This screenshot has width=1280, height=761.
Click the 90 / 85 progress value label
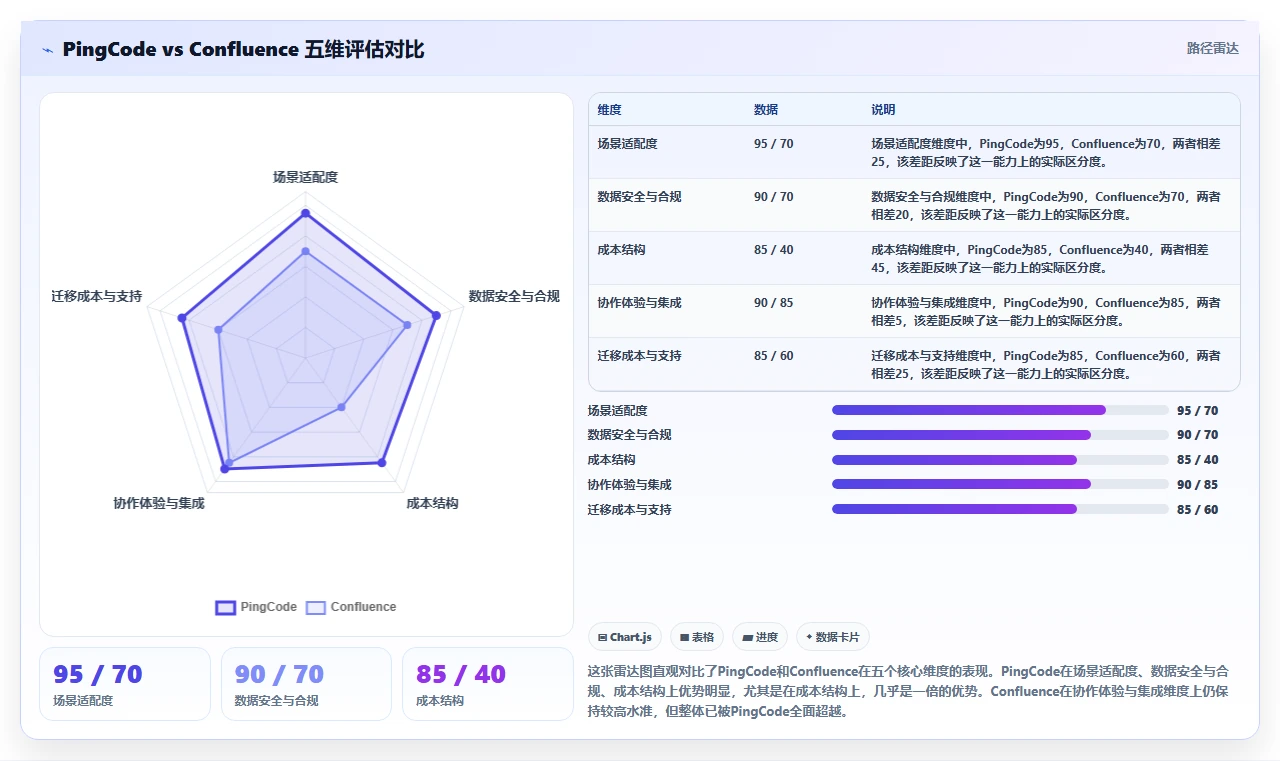click(x=1197, y=485)
